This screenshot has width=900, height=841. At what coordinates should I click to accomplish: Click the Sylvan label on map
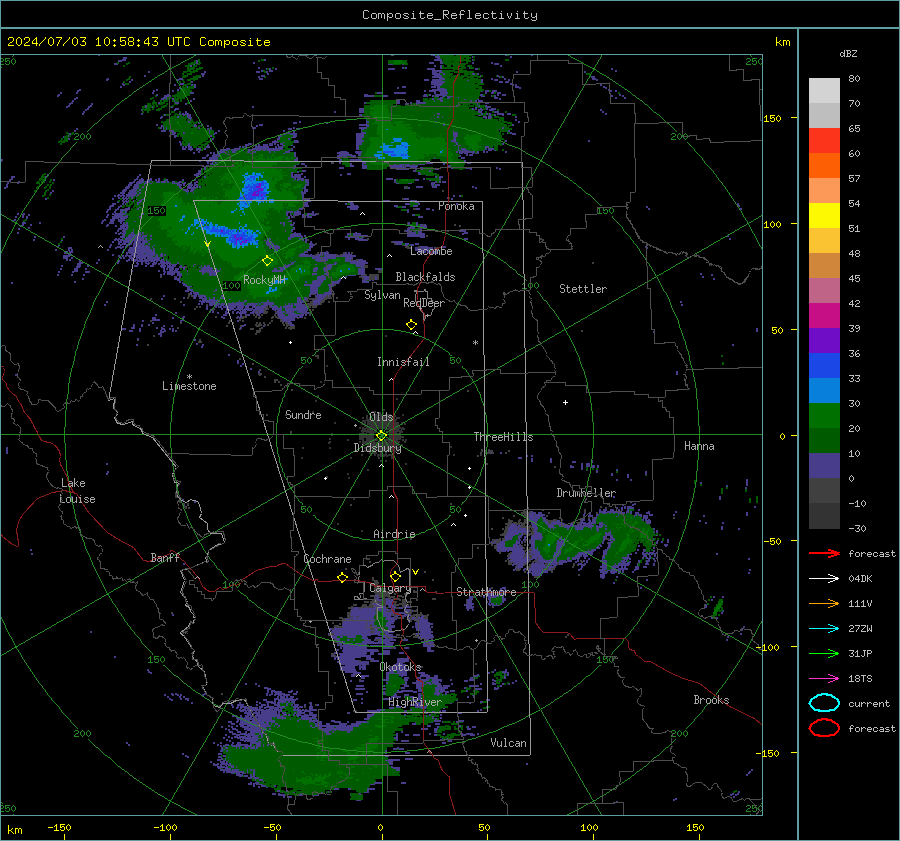tap(382, 295)
